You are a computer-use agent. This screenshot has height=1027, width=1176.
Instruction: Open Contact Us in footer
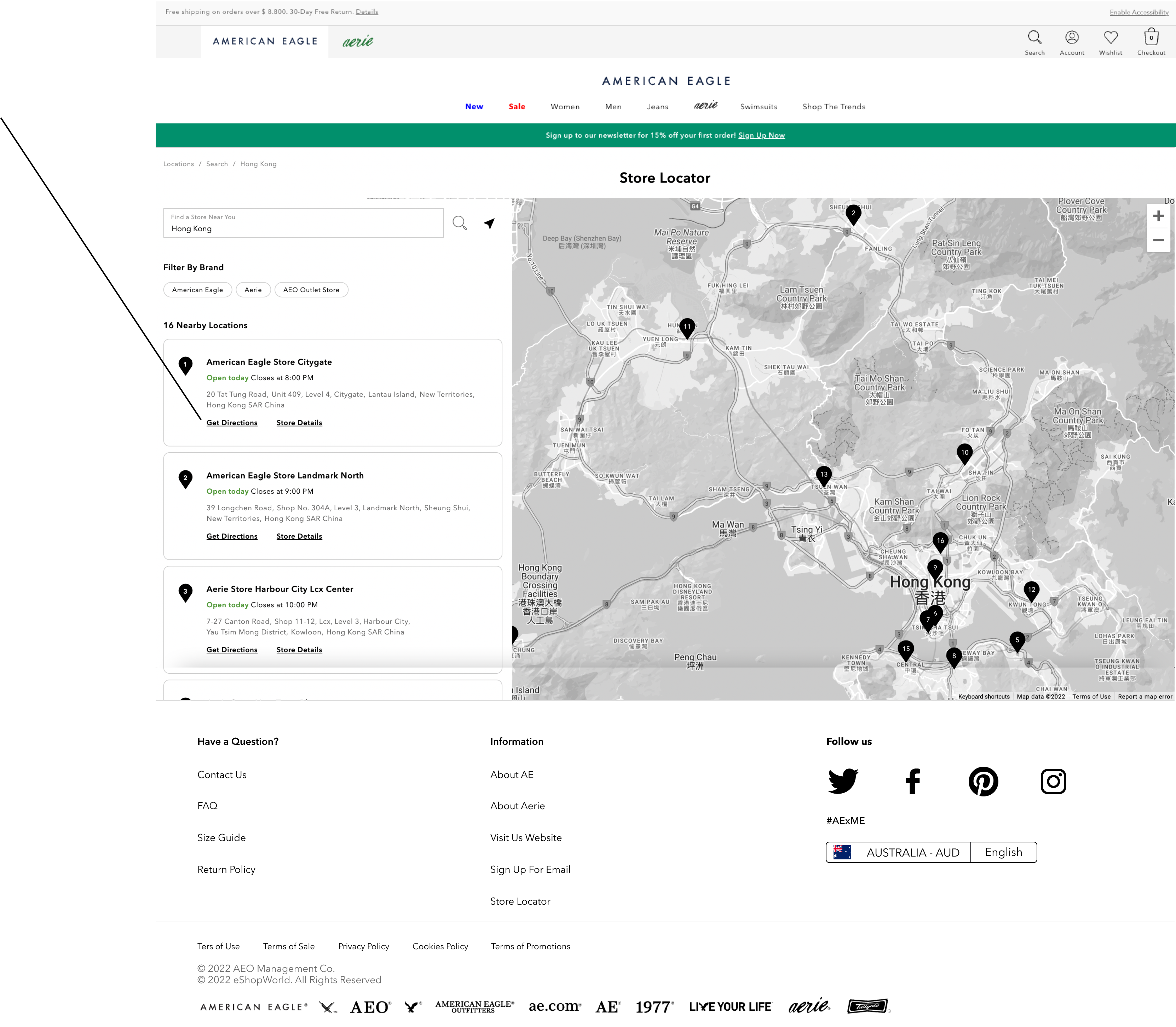221,775
